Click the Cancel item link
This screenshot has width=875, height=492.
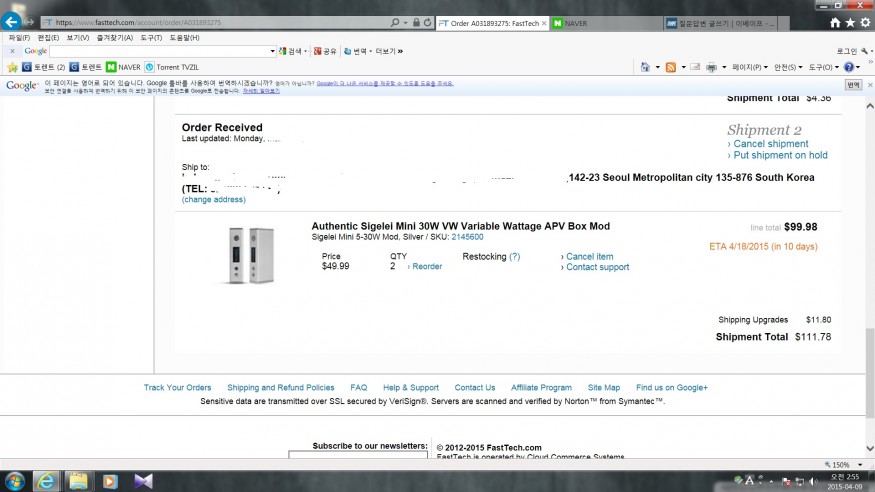coord(589,257)
